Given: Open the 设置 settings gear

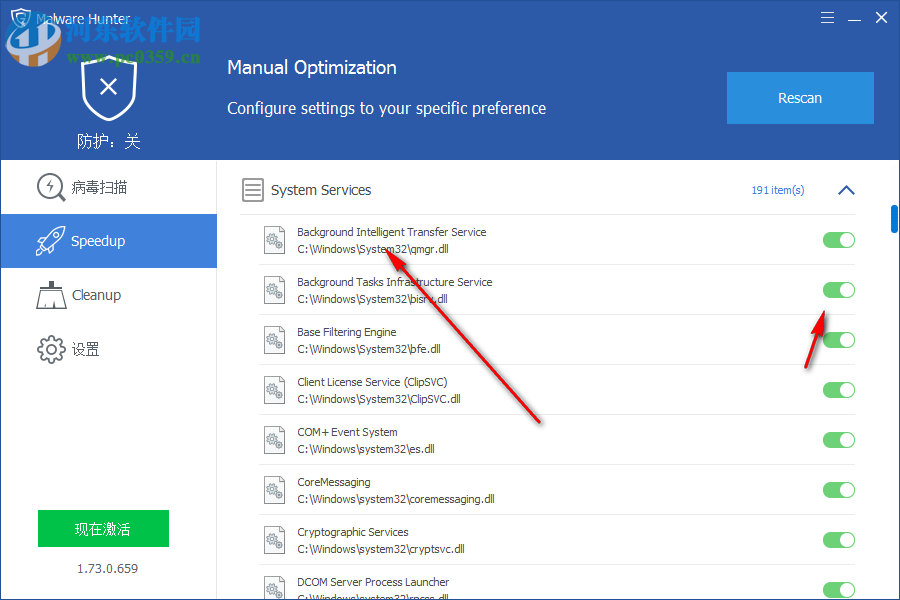Looking at the screenshot, I should click(50, 348).
